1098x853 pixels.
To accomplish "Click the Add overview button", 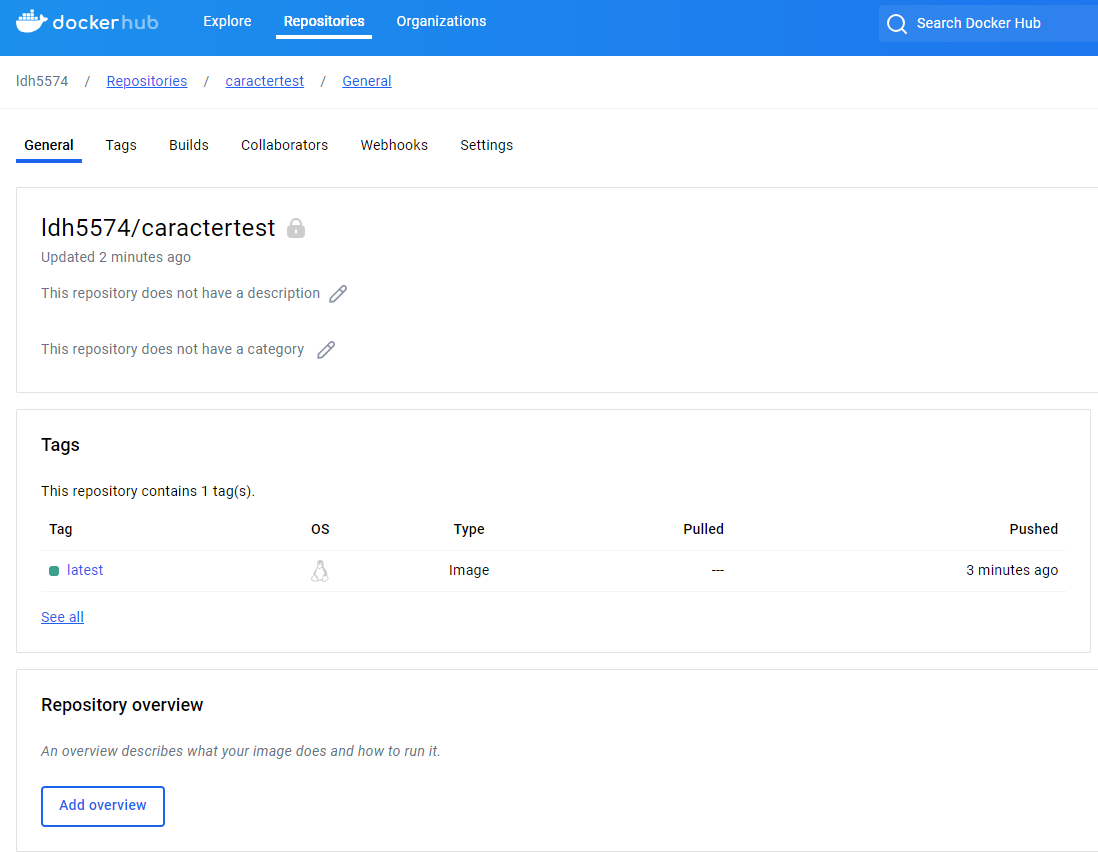I will click(103, 806).
